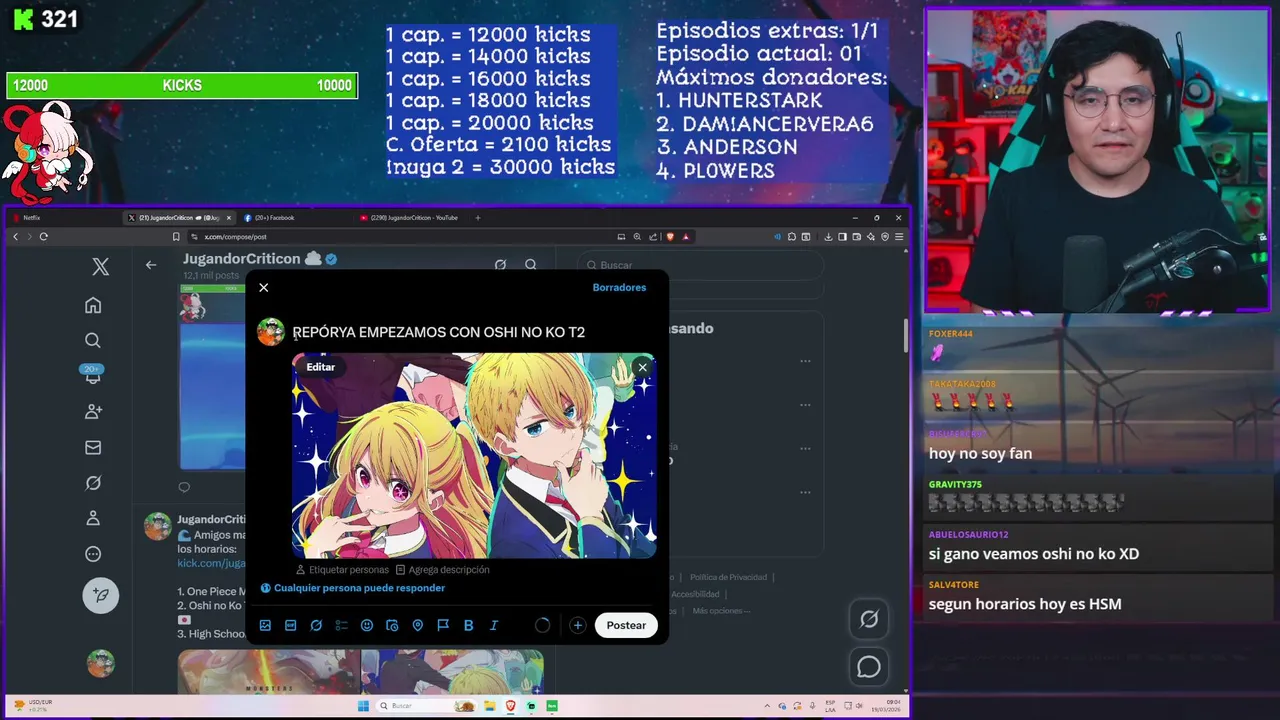Change reply setting Cualquier persona puede responder

coord(352,588)
